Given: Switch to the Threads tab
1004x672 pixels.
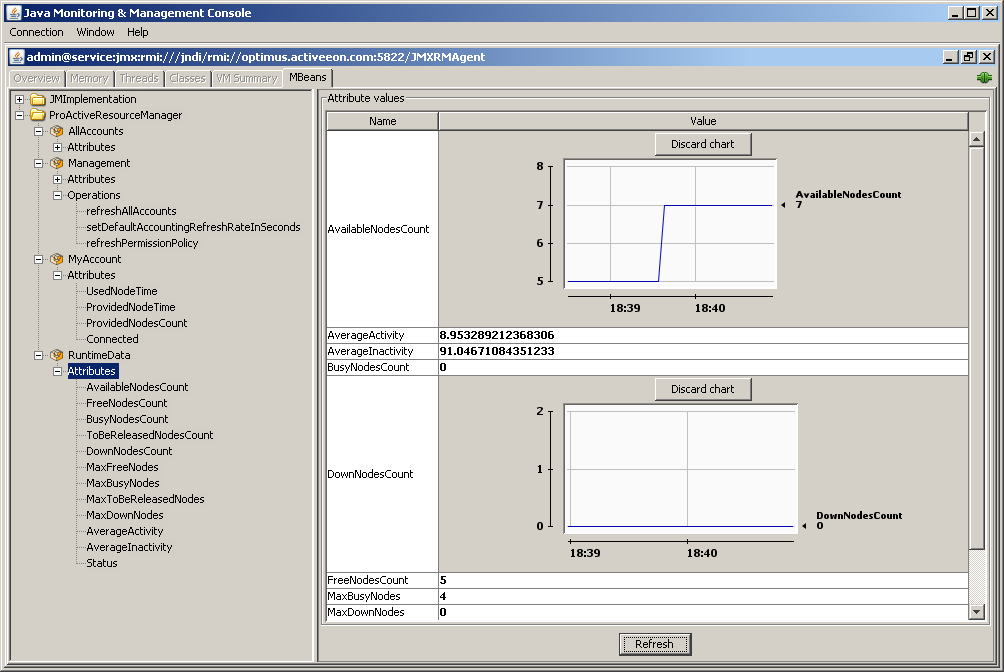Looking at the screenshot, I should (139, 78).
